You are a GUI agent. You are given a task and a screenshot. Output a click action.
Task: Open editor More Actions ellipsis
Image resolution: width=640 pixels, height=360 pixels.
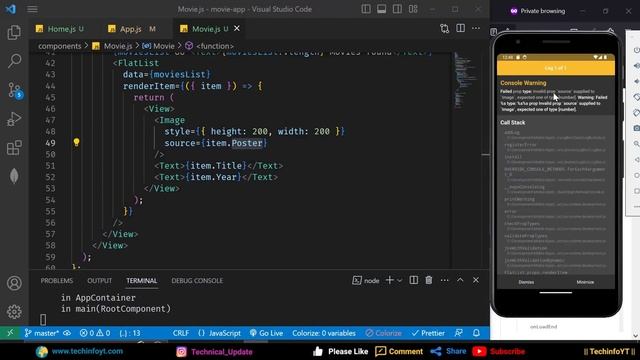pyautogui.click(x=476, y=28)
